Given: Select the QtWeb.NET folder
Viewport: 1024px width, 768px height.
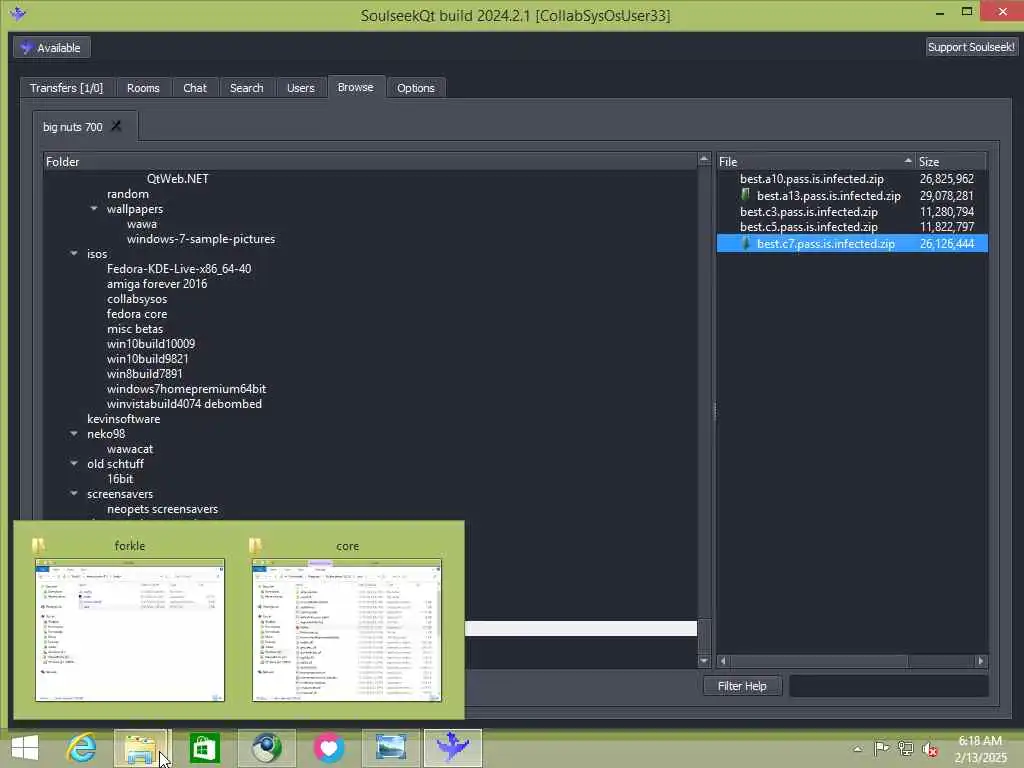Looking at the screenshot, I should tap(178, 178).
